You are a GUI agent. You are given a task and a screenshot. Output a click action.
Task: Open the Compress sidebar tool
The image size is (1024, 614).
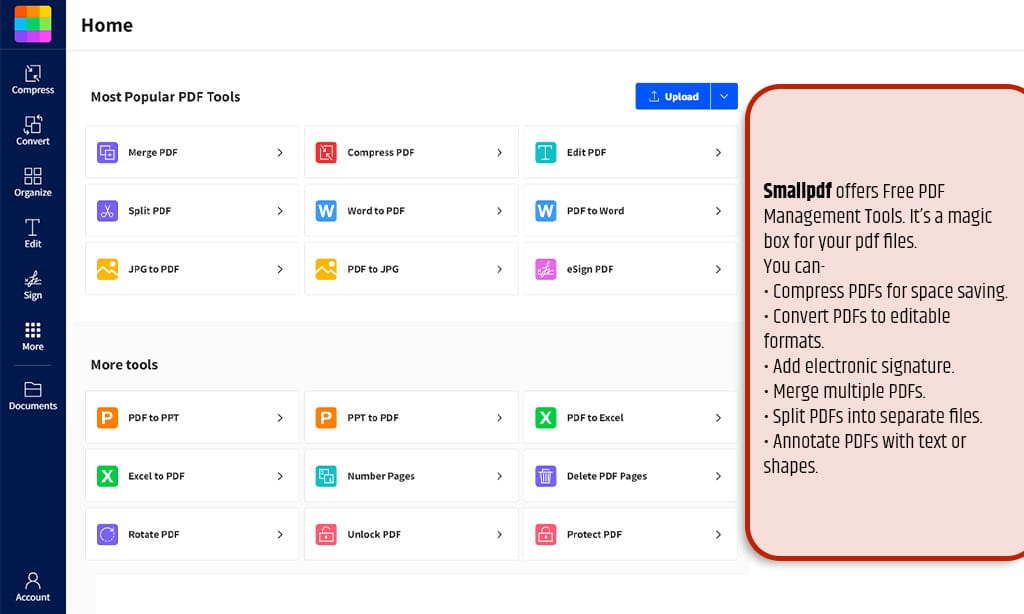click(x=33, y=80)
